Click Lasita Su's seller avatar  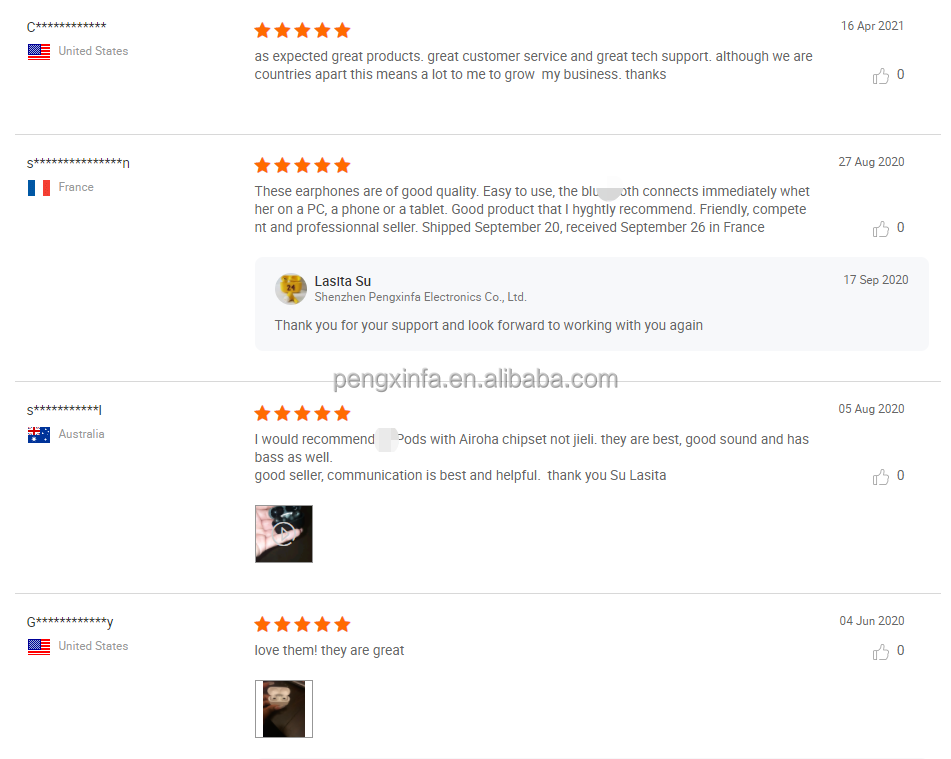click(x=291, y=288)
